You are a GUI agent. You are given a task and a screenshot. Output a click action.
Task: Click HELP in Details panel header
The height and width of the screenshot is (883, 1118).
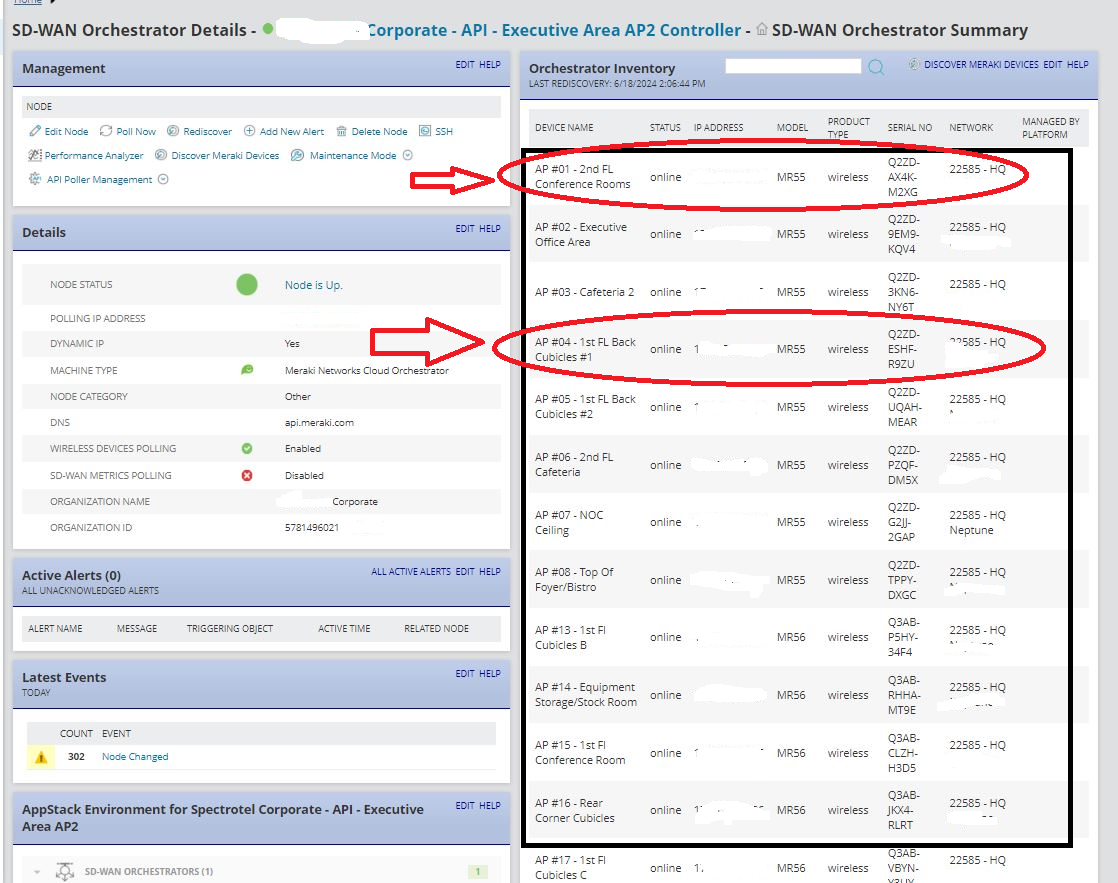(490, 229)
